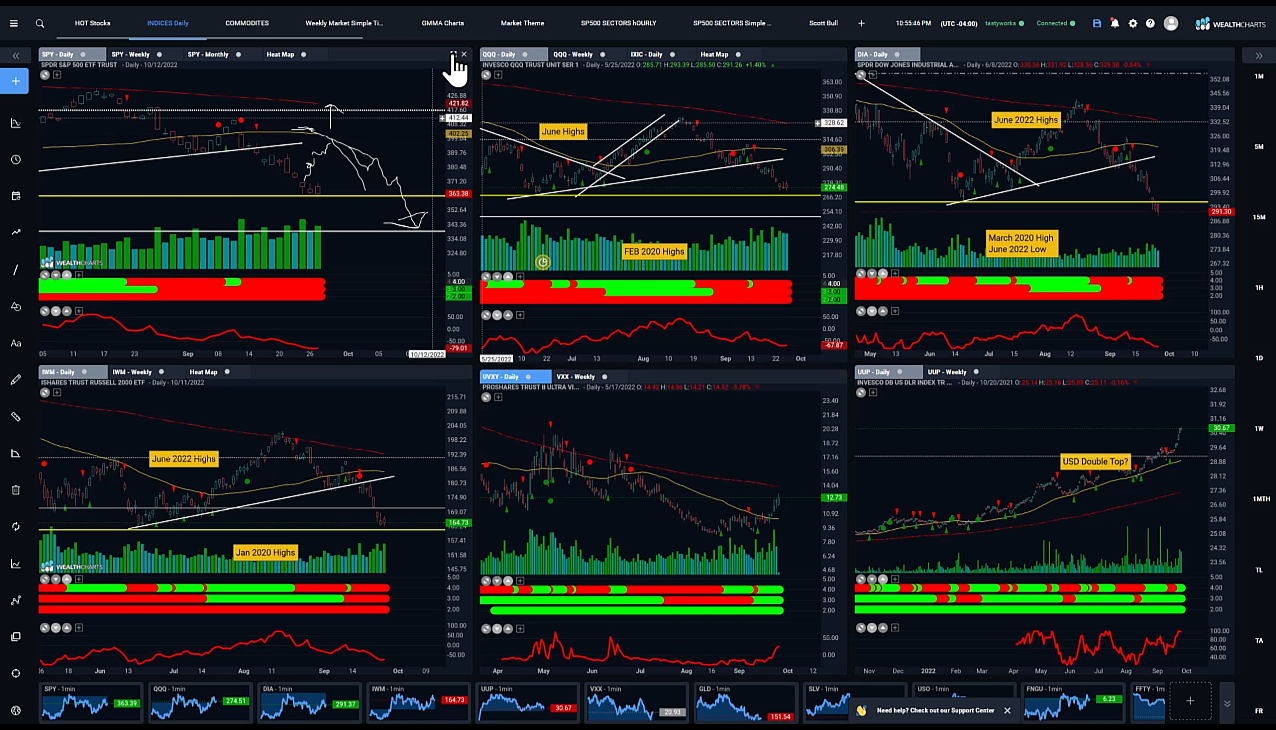Viewport: 1276px width, 730px height.
Task: Open the hamburger main menu
Action: tap(13, 23)
